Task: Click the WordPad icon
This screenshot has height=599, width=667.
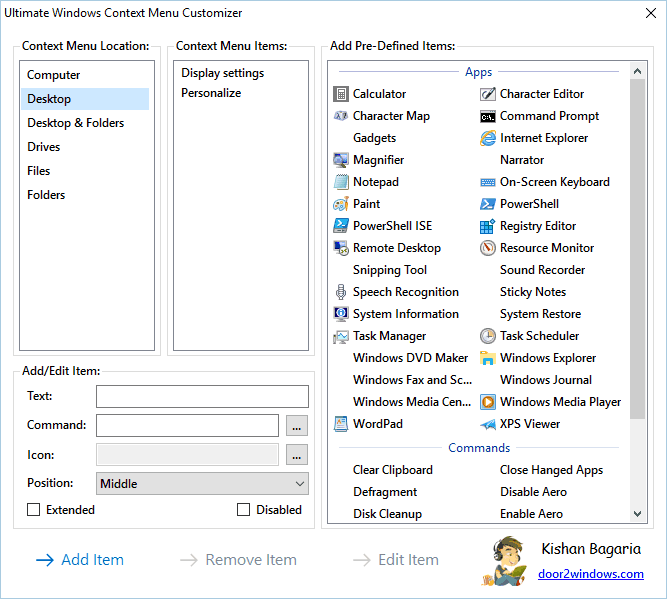Action: click(x=341, y=424)
